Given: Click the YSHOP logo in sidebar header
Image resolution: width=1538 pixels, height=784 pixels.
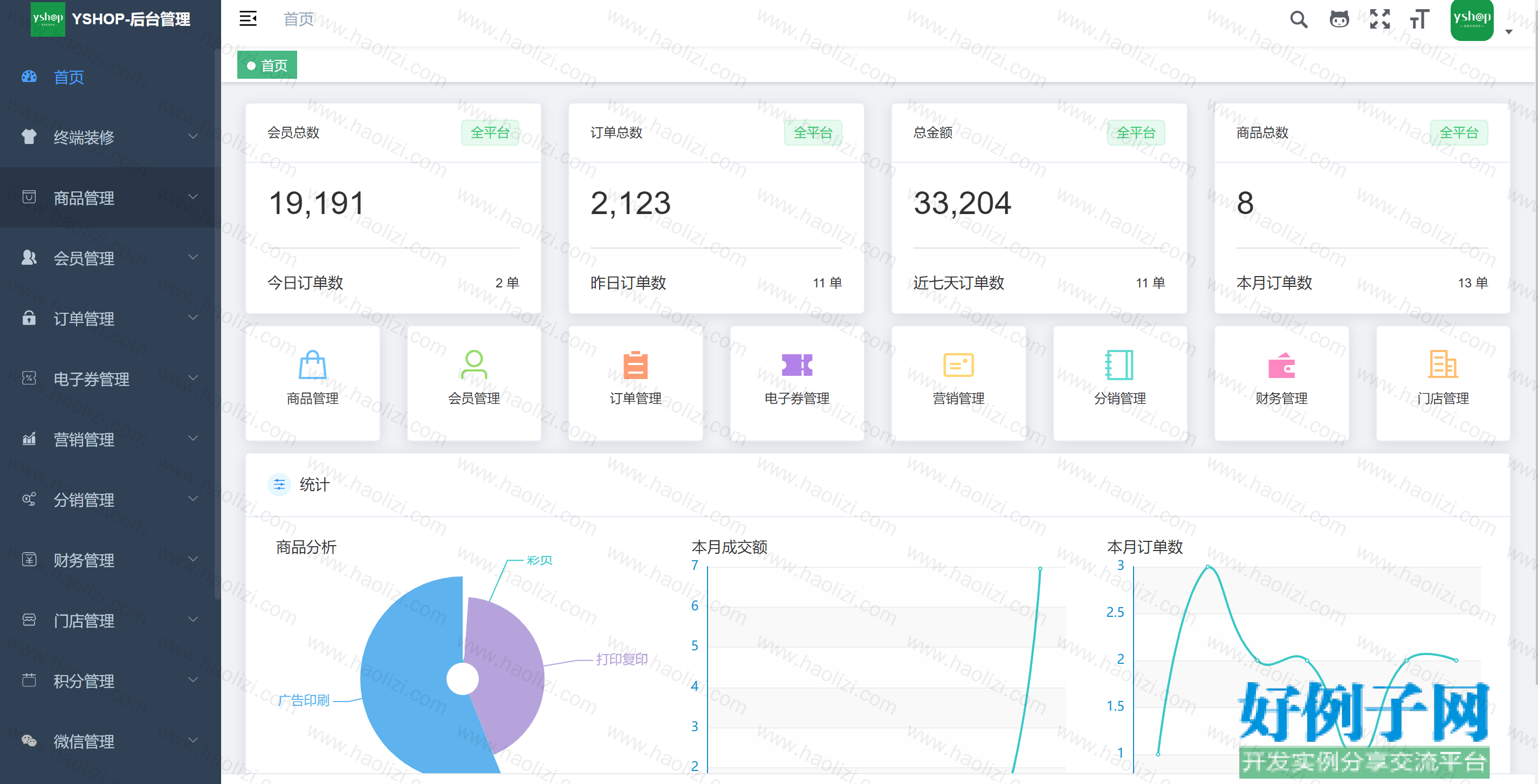Looking at the screenshot, I should (48, 19).
